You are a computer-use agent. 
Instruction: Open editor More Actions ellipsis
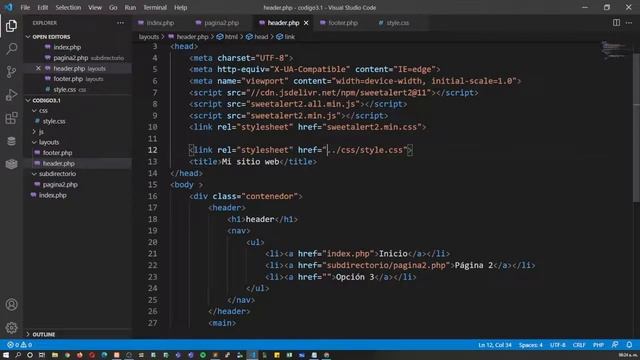click(x=629, y=23)
